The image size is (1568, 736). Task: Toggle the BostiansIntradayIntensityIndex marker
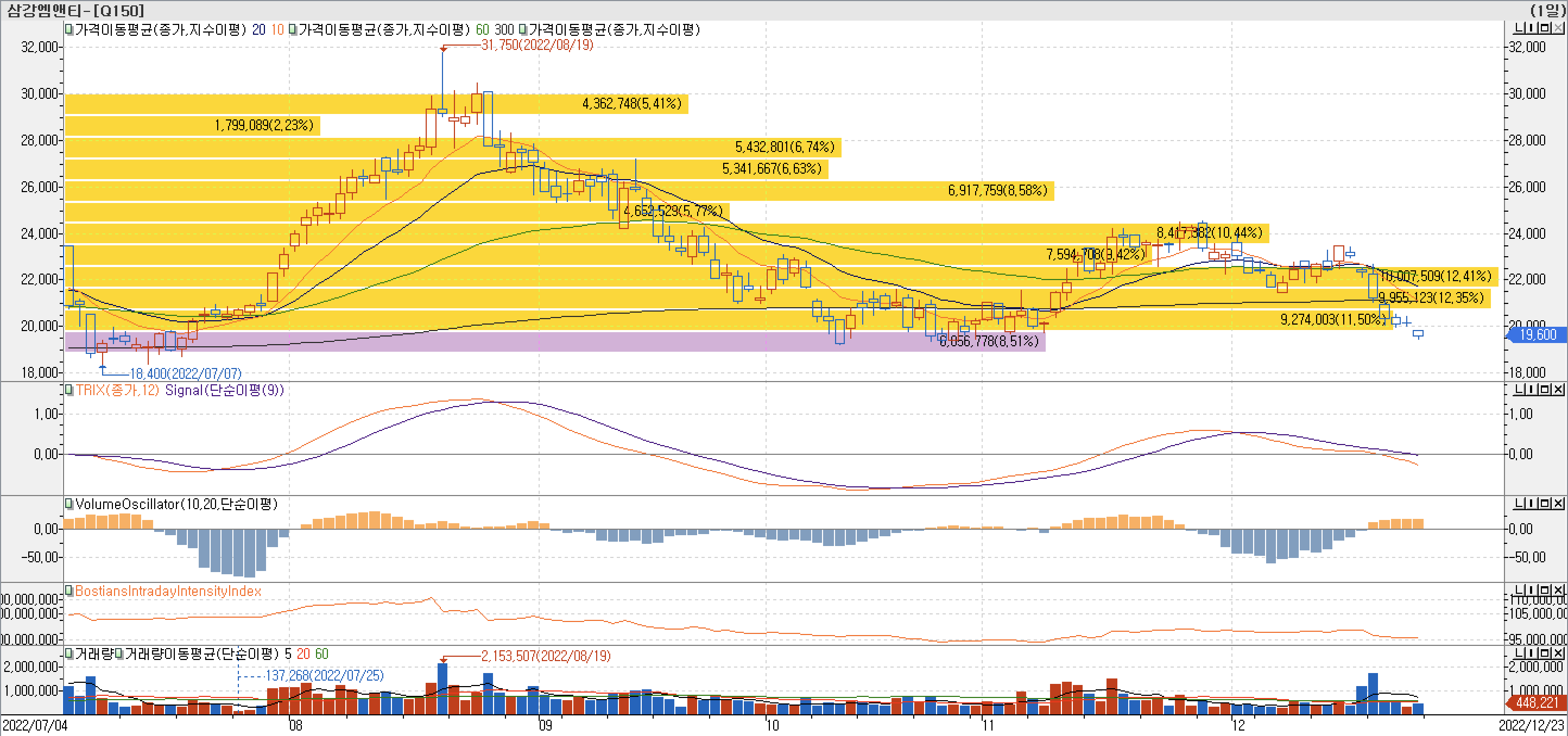pyautogui.click(x=69, y=590)
